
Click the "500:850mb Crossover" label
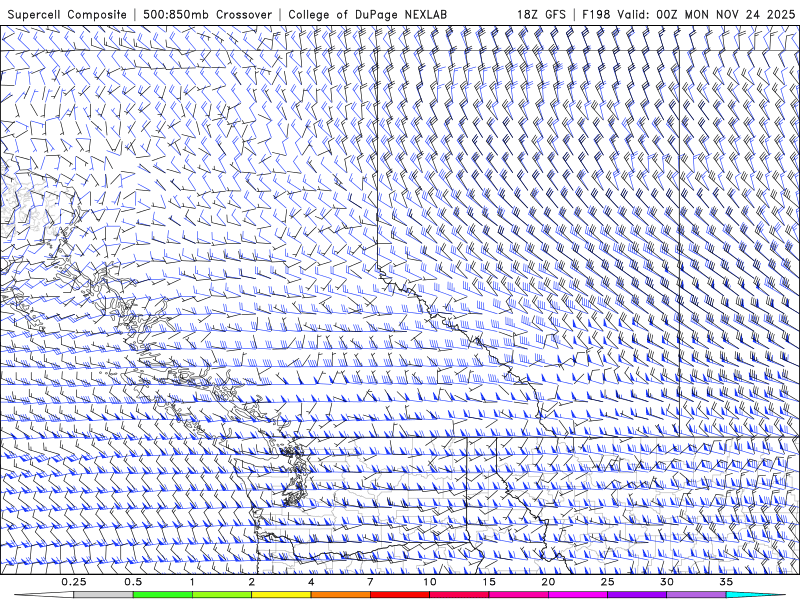pyautogui.click(x=208, y=14)
